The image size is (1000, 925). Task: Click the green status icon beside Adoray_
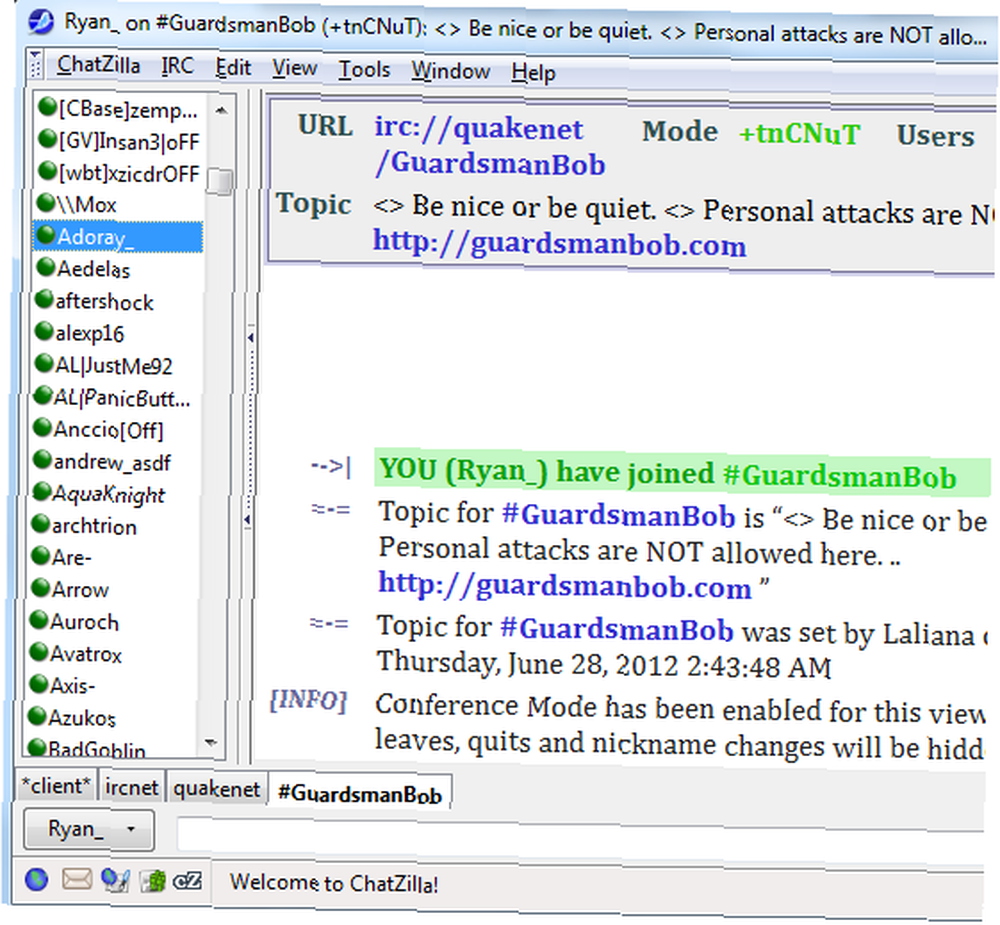click(x=46, y=235)
